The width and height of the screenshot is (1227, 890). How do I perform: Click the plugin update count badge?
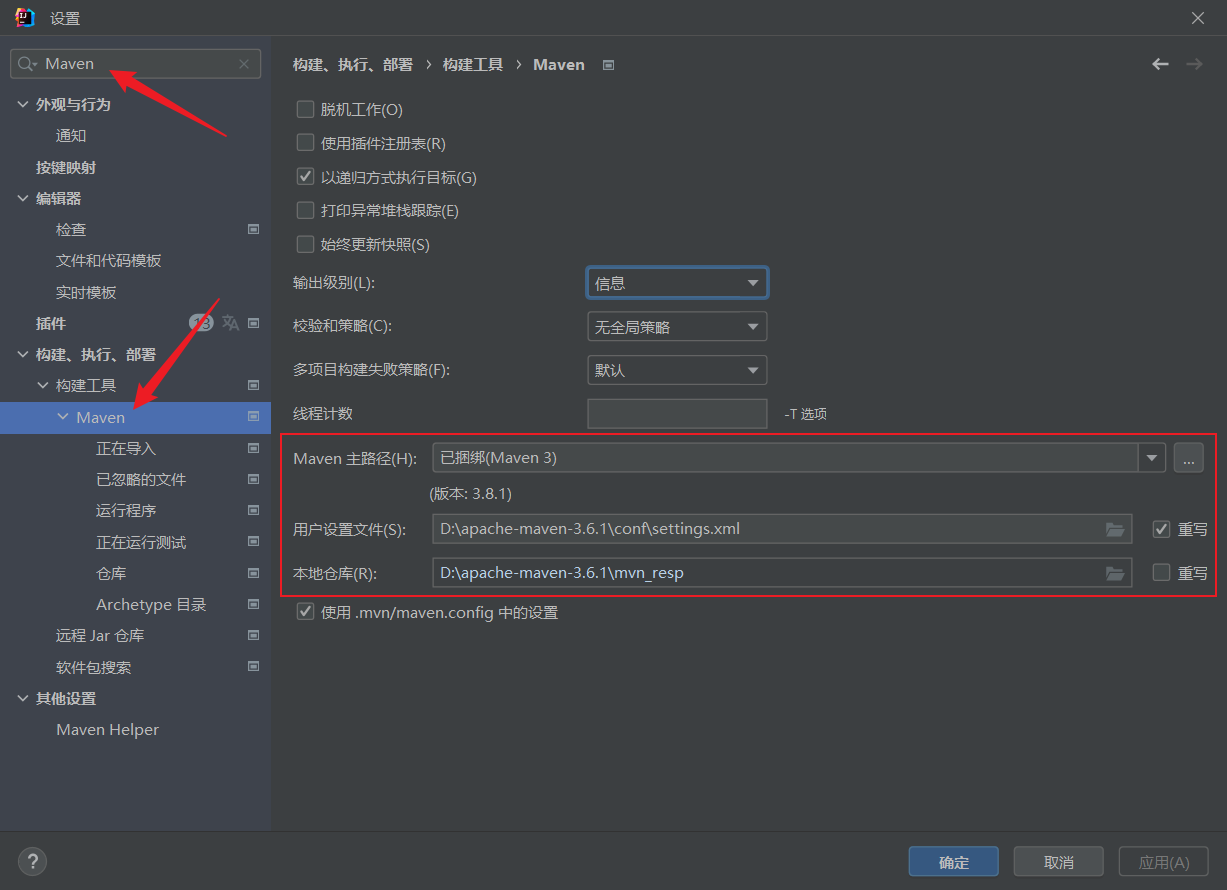[x=201, y=323]
